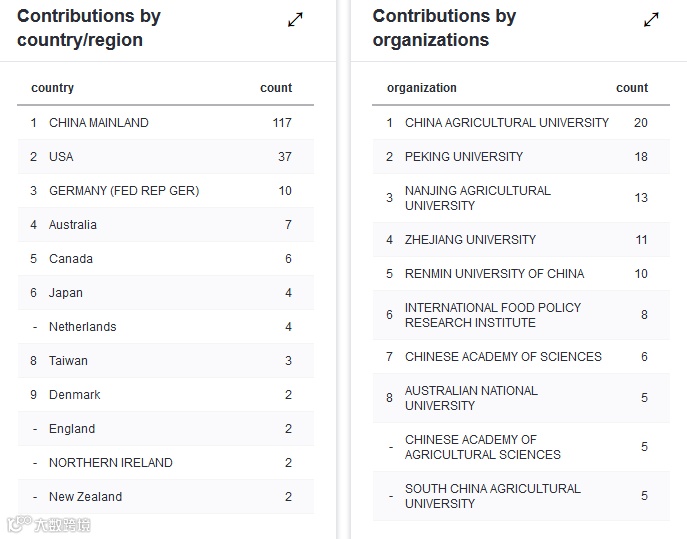The width and height of the screenshot is (687, 539).
Task: Select the NORTHERN IRELAND row
Action: point(111,463)
